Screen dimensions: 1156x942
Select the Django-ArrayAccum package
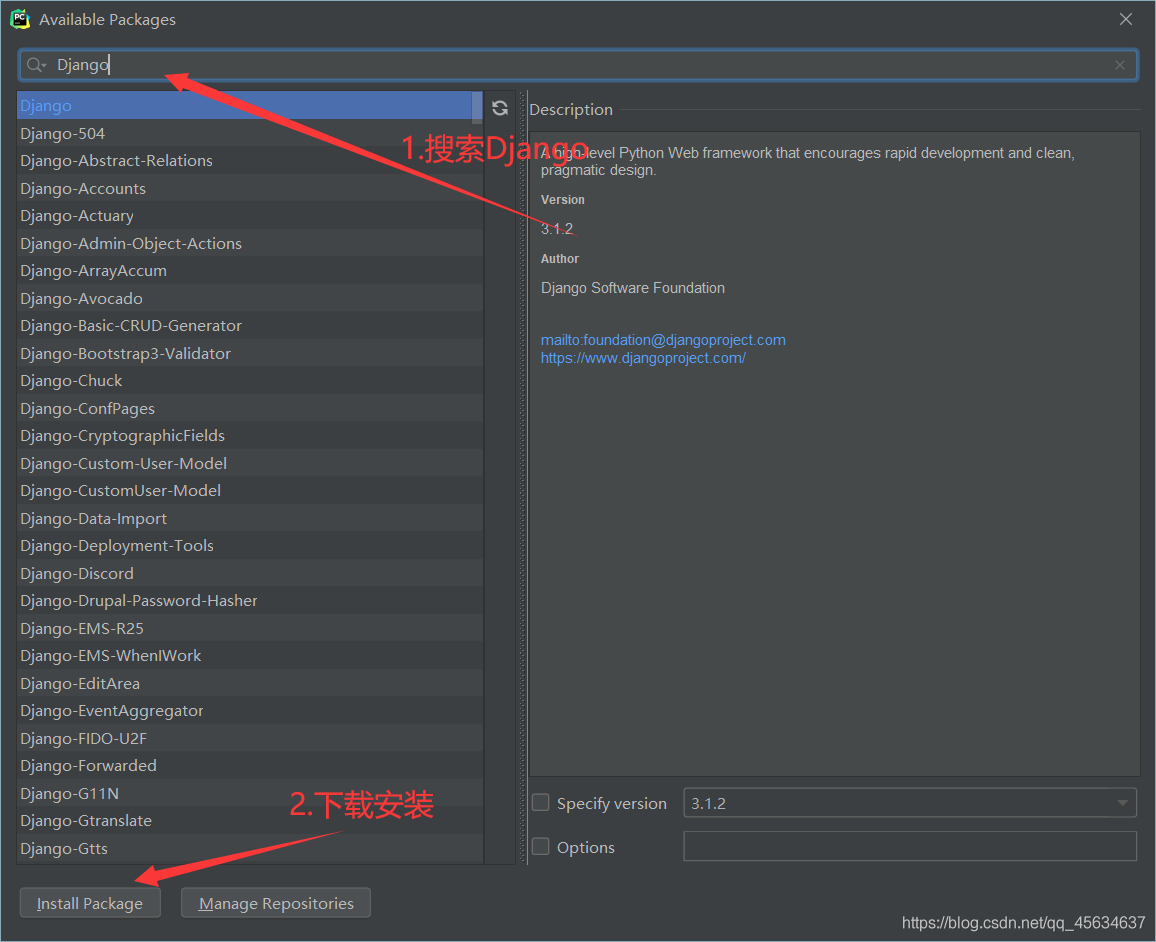click(250, 271)
